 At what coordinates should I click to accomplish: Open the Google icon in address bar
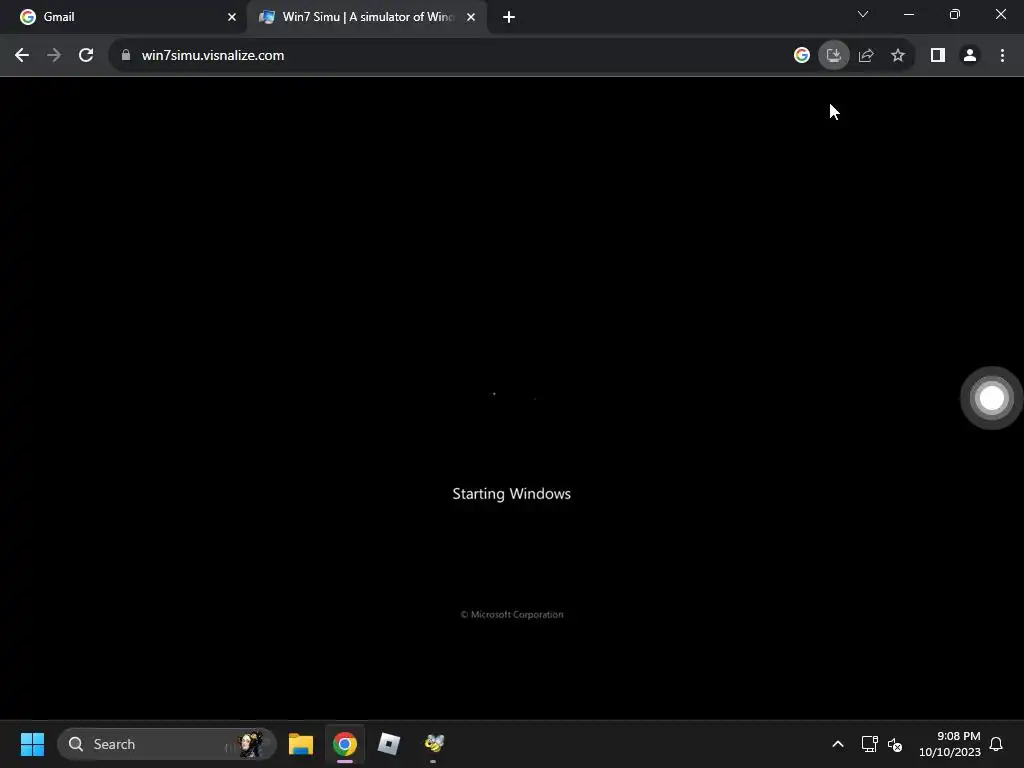[x=802, y=56]
